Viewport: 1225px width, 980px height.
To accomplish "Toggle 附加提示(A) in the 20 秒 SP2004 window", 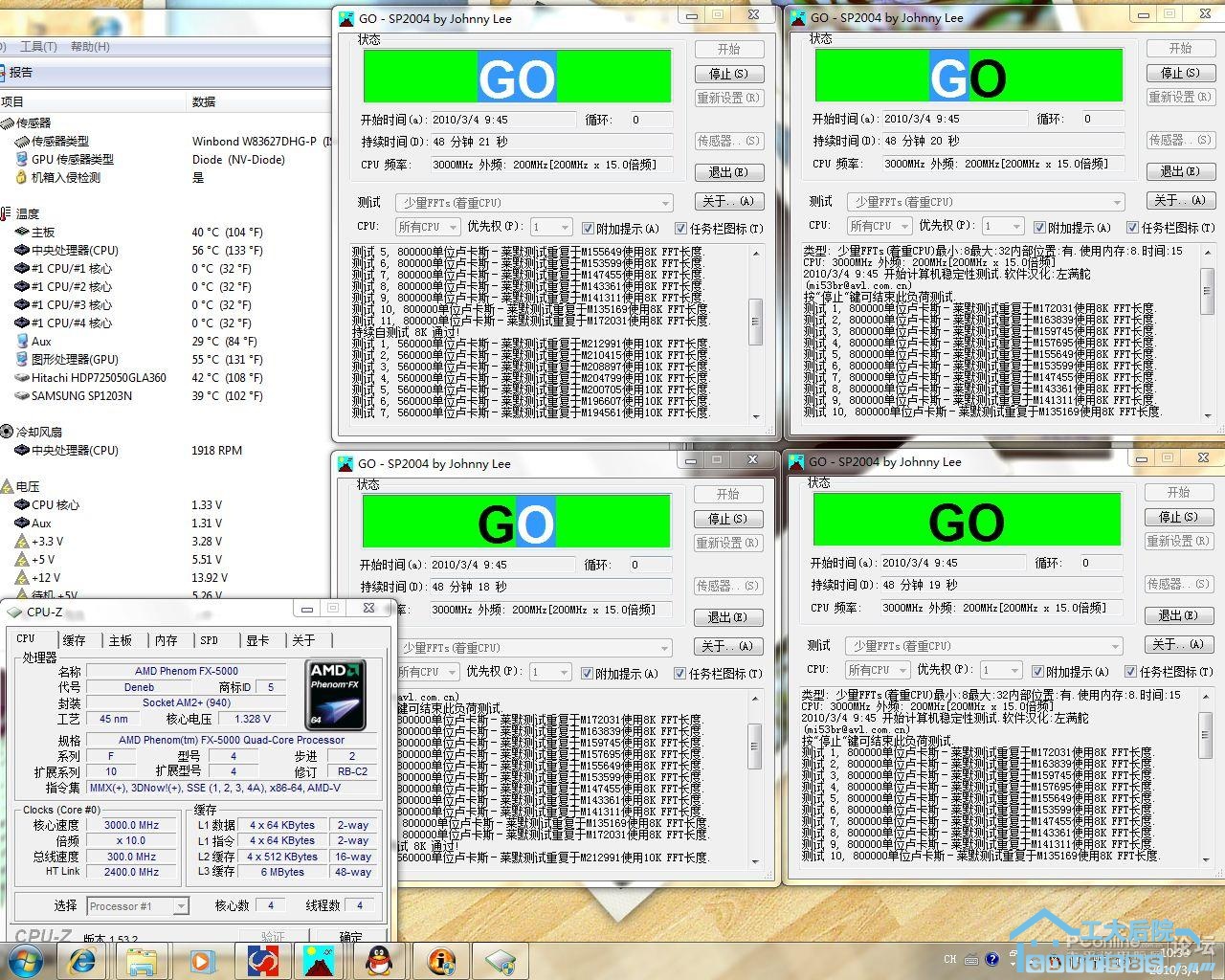I will tap(1039, 227).
